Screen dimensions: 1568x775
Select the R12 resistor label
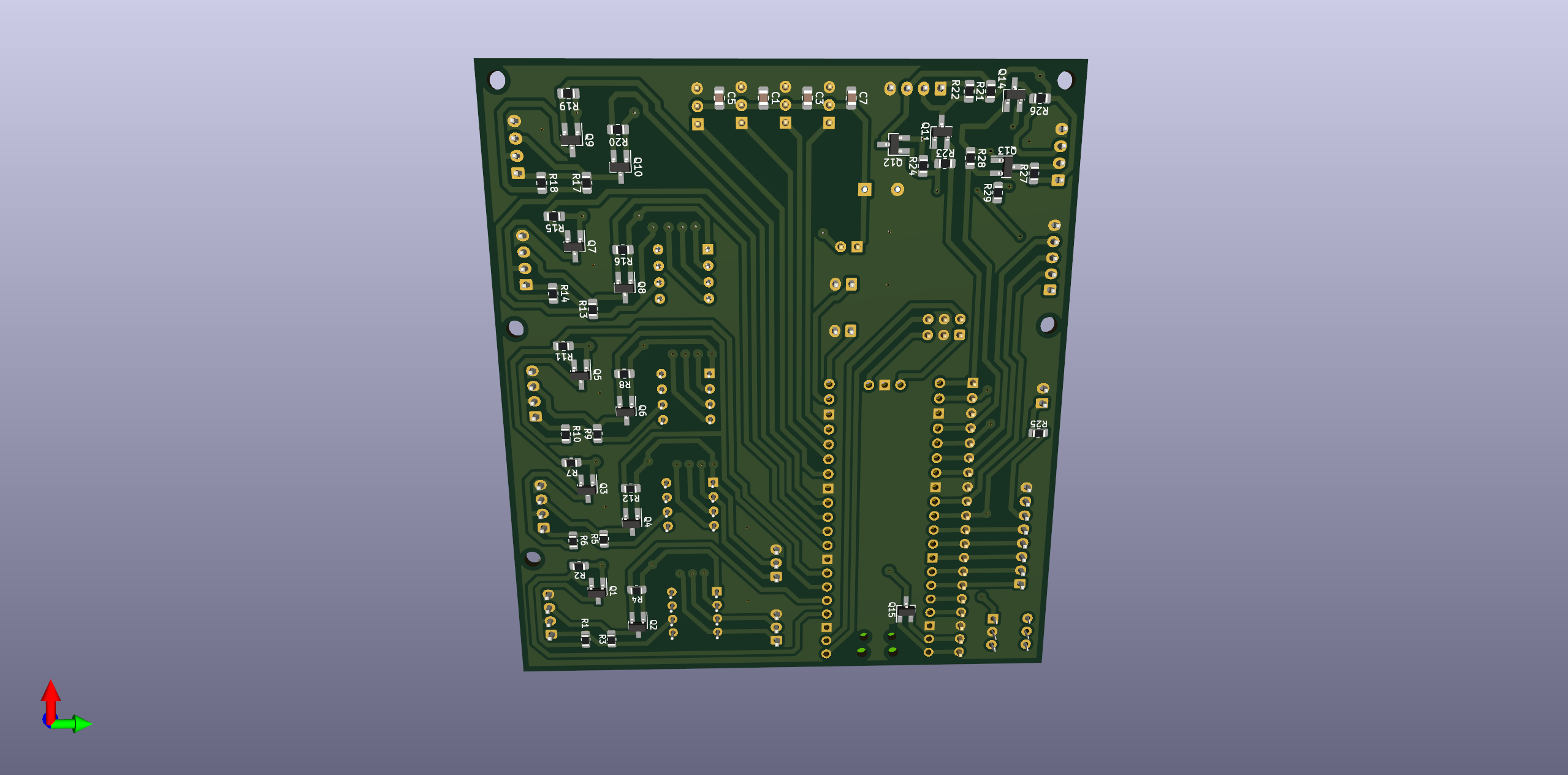click(x=631, y=498)
